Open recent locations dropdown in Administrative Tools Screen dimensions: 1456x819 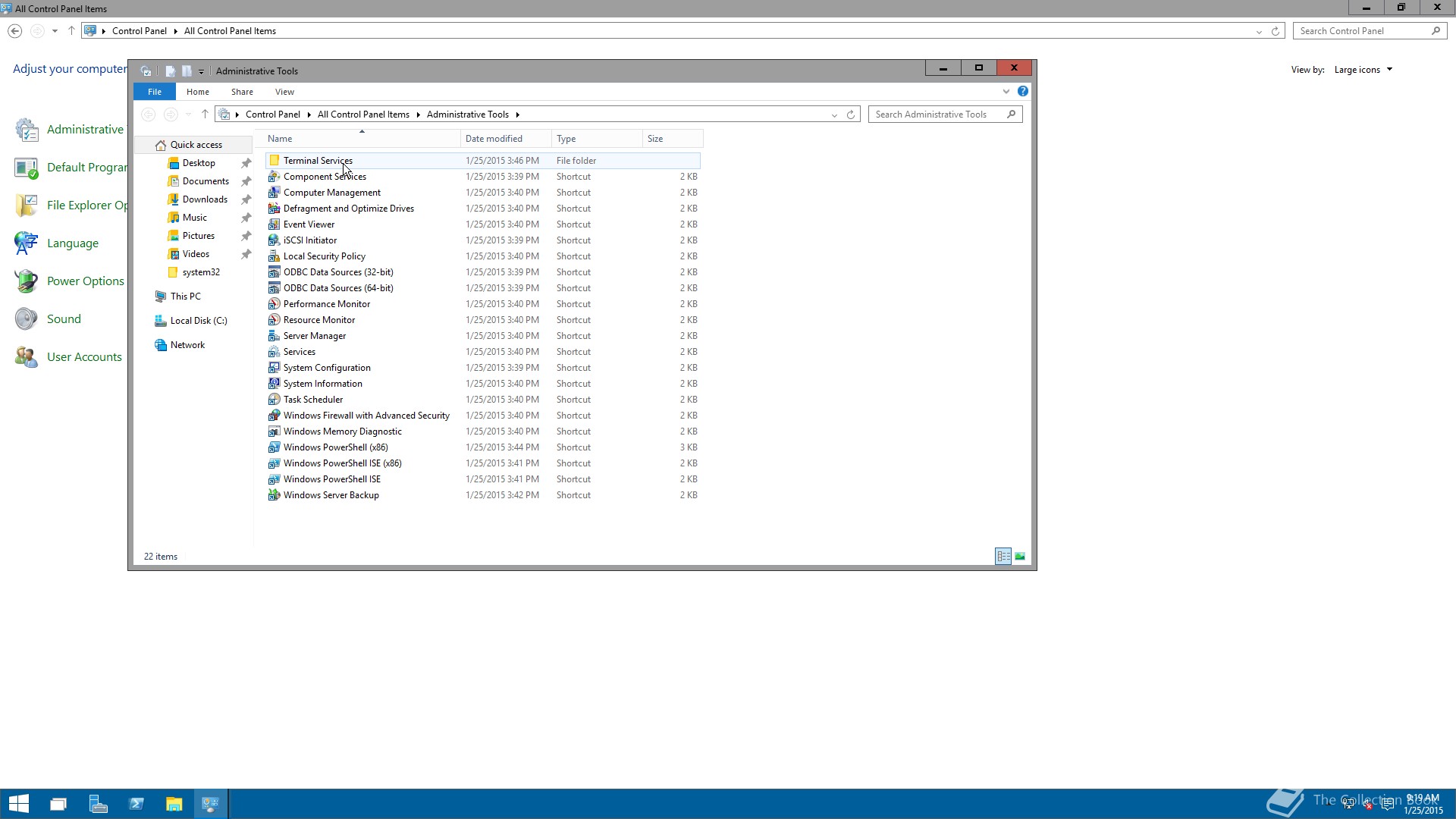coord(188,115)
